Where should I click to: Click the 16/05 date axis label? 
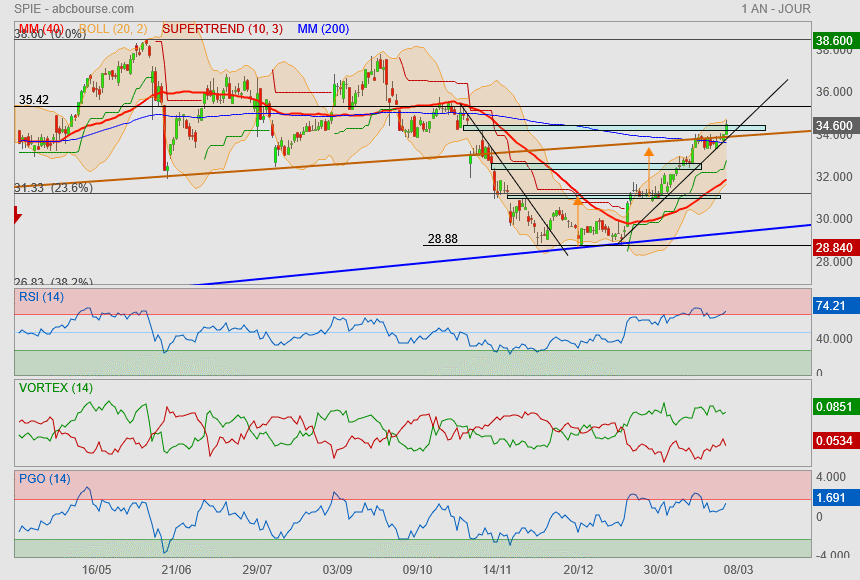pyautogui.click(x=97, y=570)
